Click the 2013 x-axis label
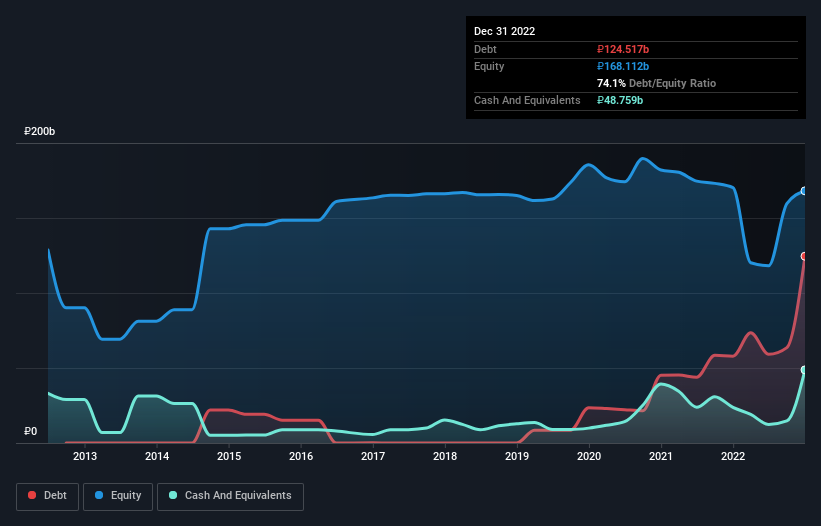Screen dimensions: 821x526 tap(85, 456)
